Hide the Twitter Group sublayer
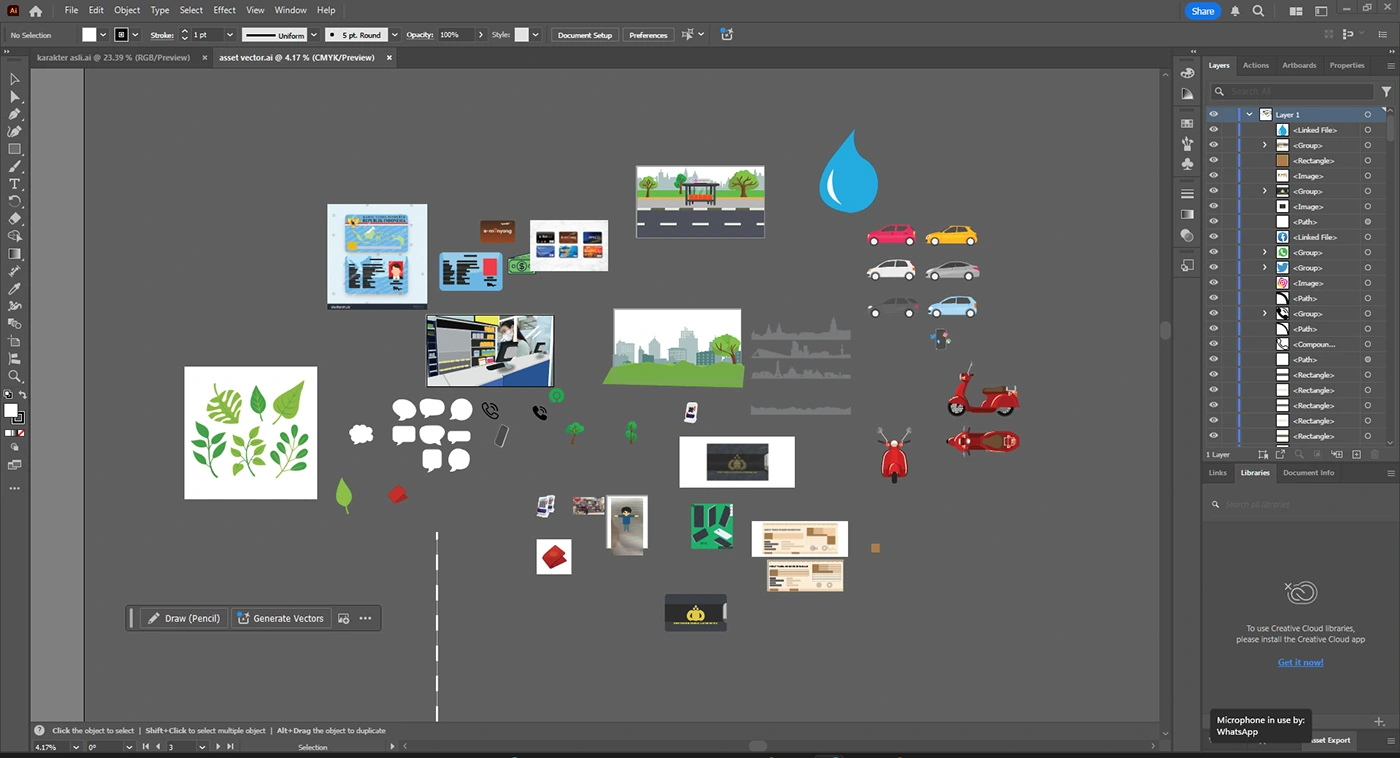1400x758 pixels. (1213, 268)
